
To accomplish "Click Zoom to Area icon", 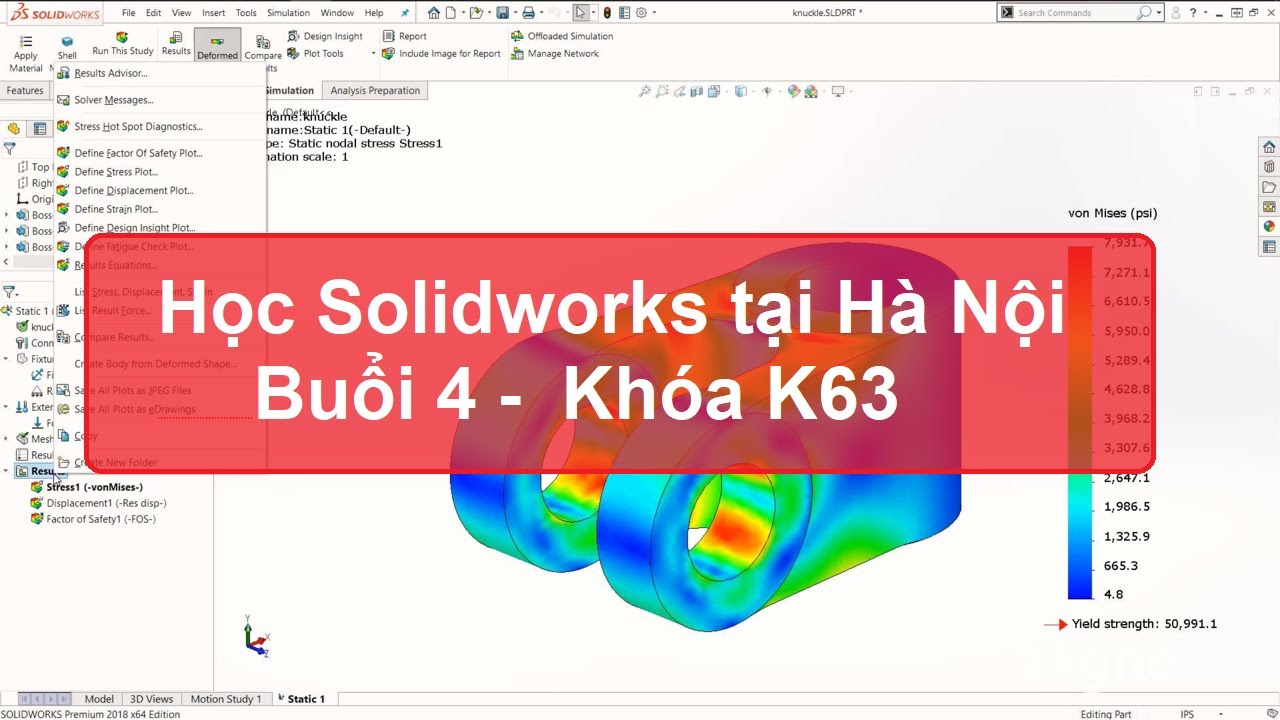I will [662, 91].
